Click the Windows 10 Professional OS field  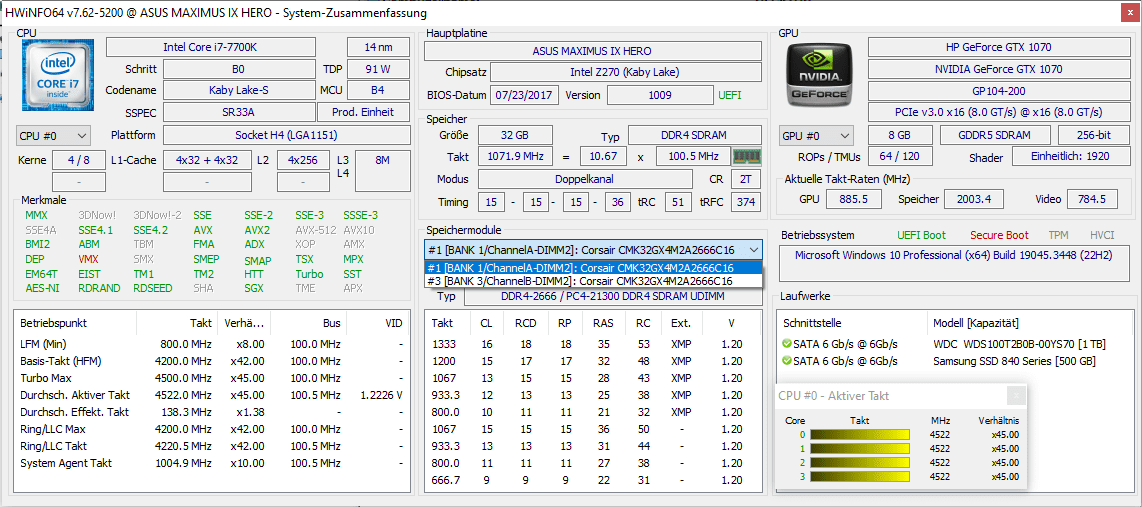tap(953, 263)
